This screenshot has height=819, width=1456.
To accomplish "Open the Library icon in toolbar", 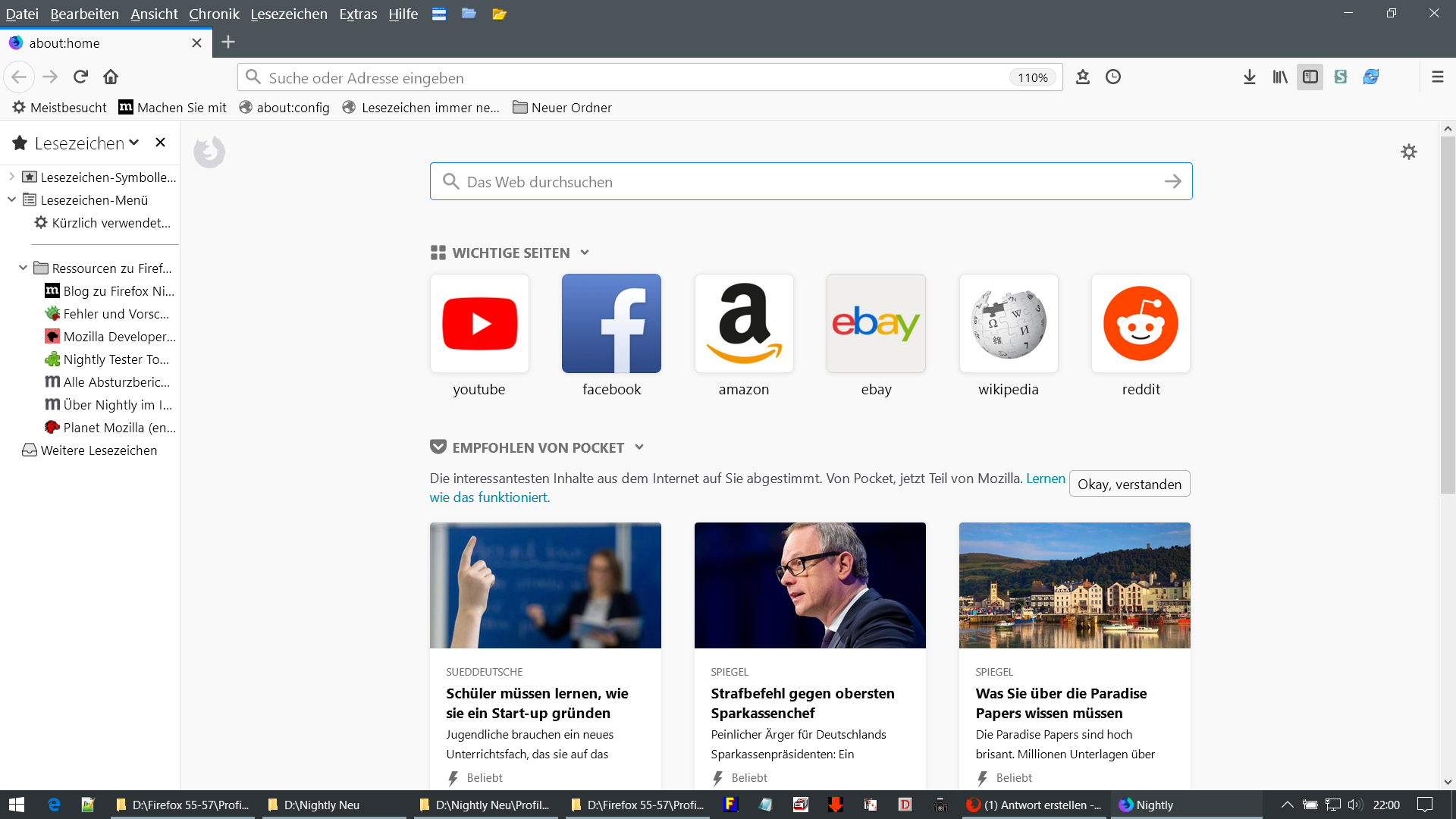I will click(x=1280, y=77).
